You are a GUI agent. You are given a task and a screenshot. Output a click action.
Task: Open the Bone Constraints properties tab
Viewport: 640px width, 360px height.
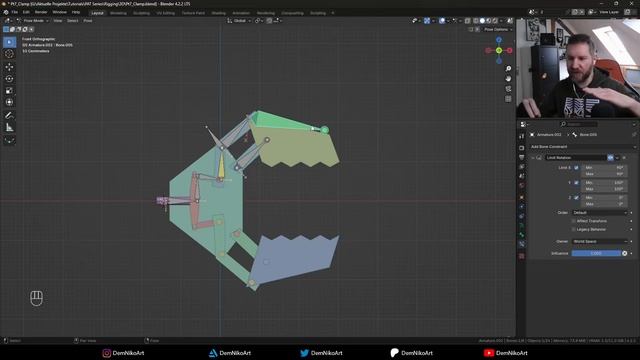pyautogui.click(x=522, y=244)
